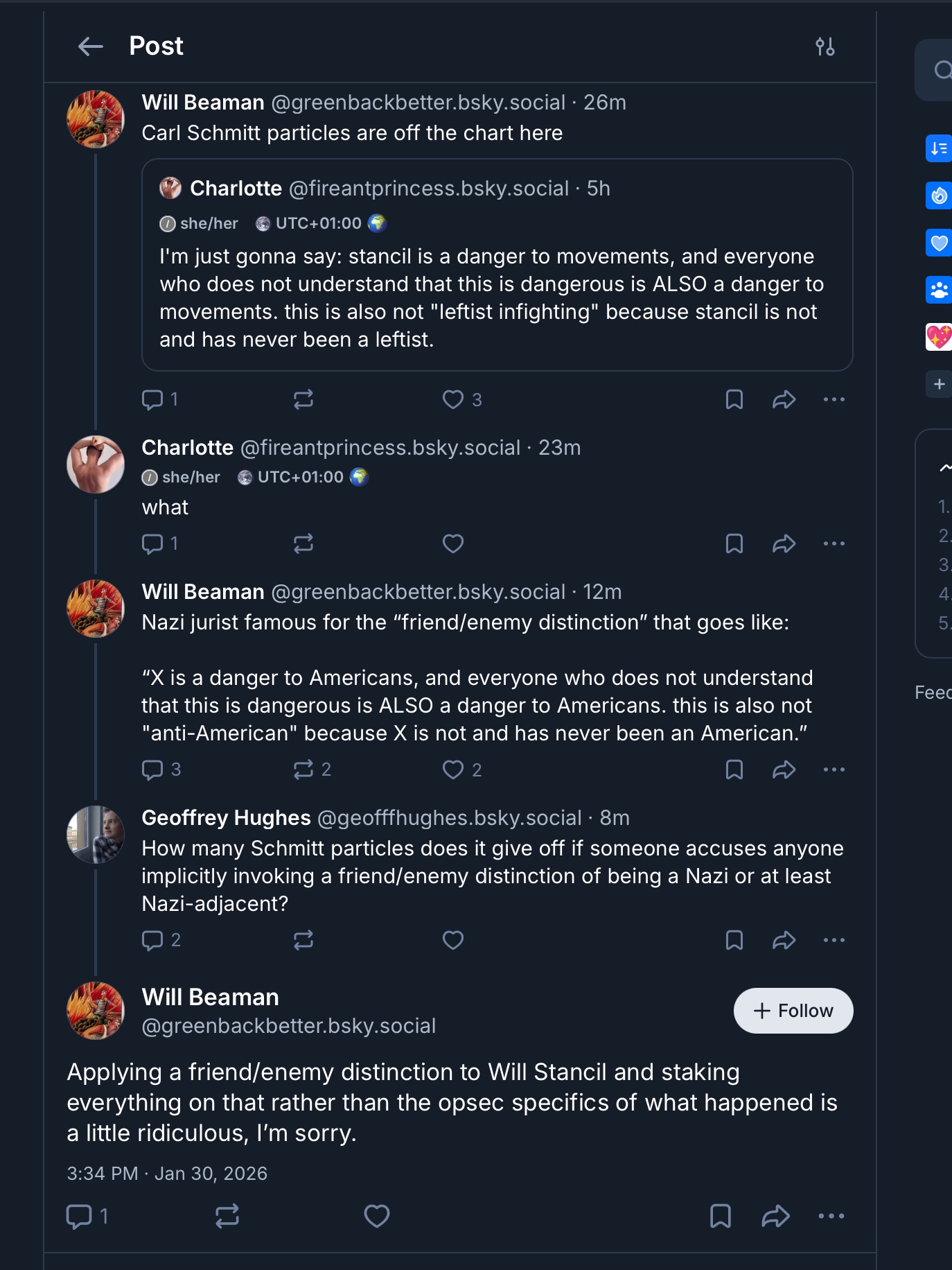The image size is (952, 1270).
Task: Select the blue flame feed in sidebar
Action: click(x=939, y=195)
